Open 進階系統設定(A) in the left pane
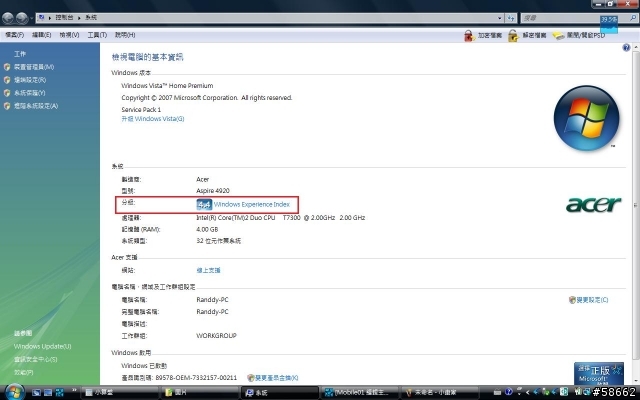The width and height of the screenshot is (640, 400). pos(36,106)
